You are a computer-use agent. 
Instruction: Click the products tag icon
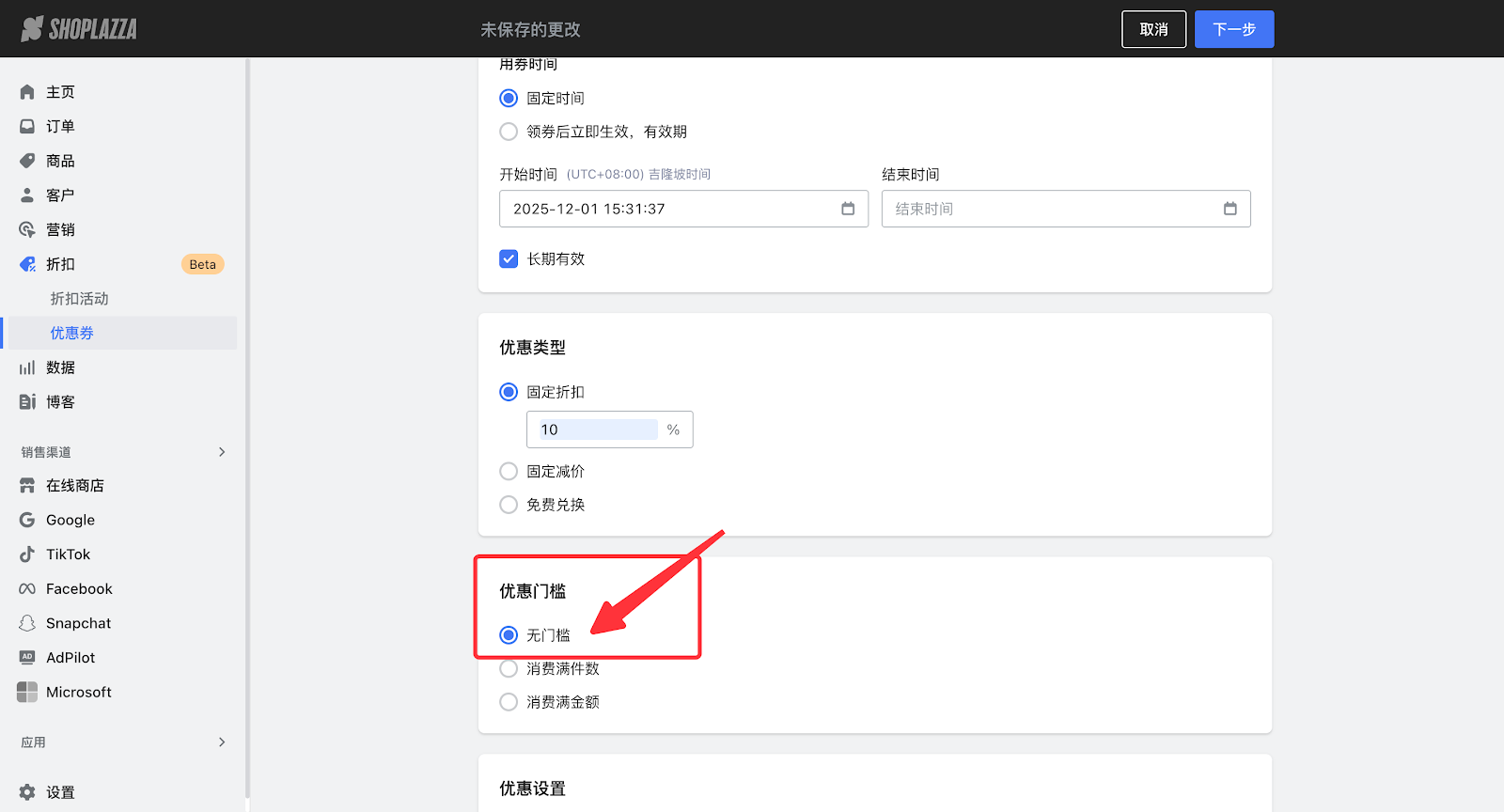pyautogui.click(x=27, y=161)
